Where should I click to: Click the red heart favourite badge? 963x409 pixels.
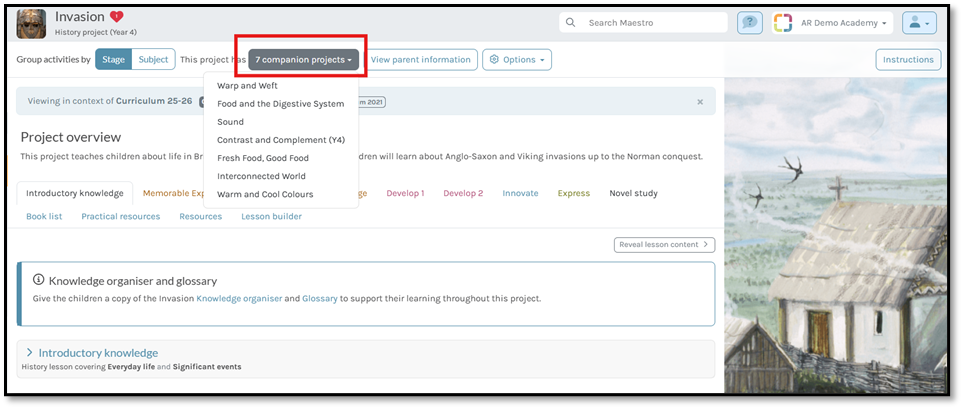coord(117,17)
